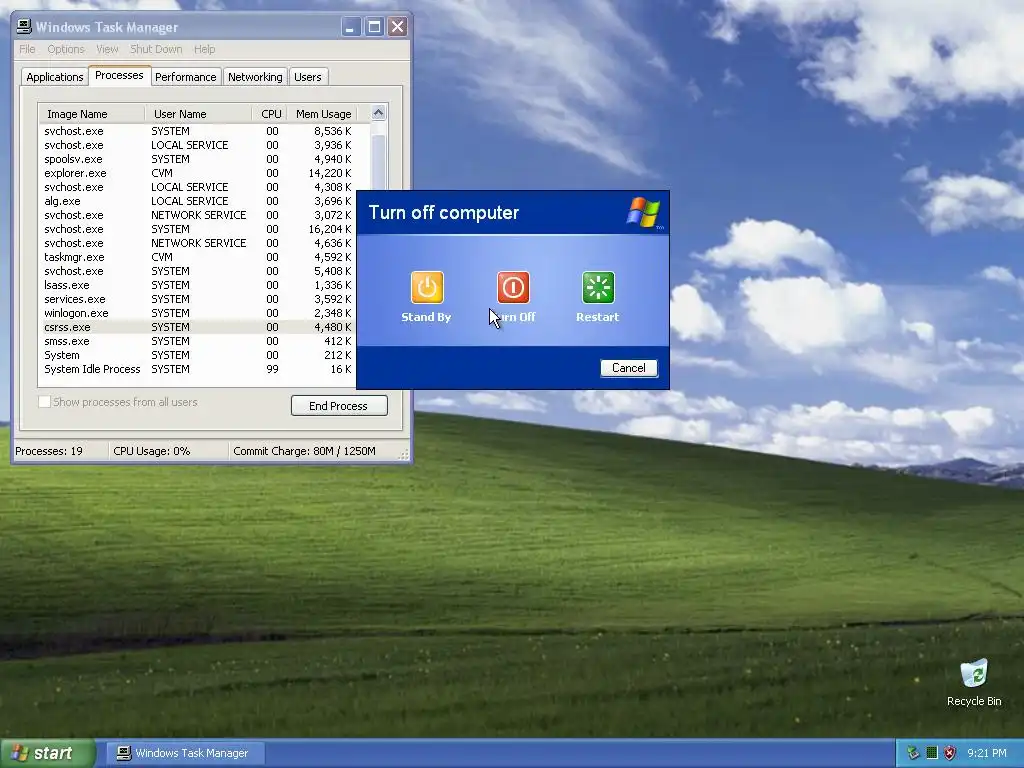1024x768 pixels.
Task: Select the explorer.exe process row
Action: pyautogui.click(x=198, y=173)
